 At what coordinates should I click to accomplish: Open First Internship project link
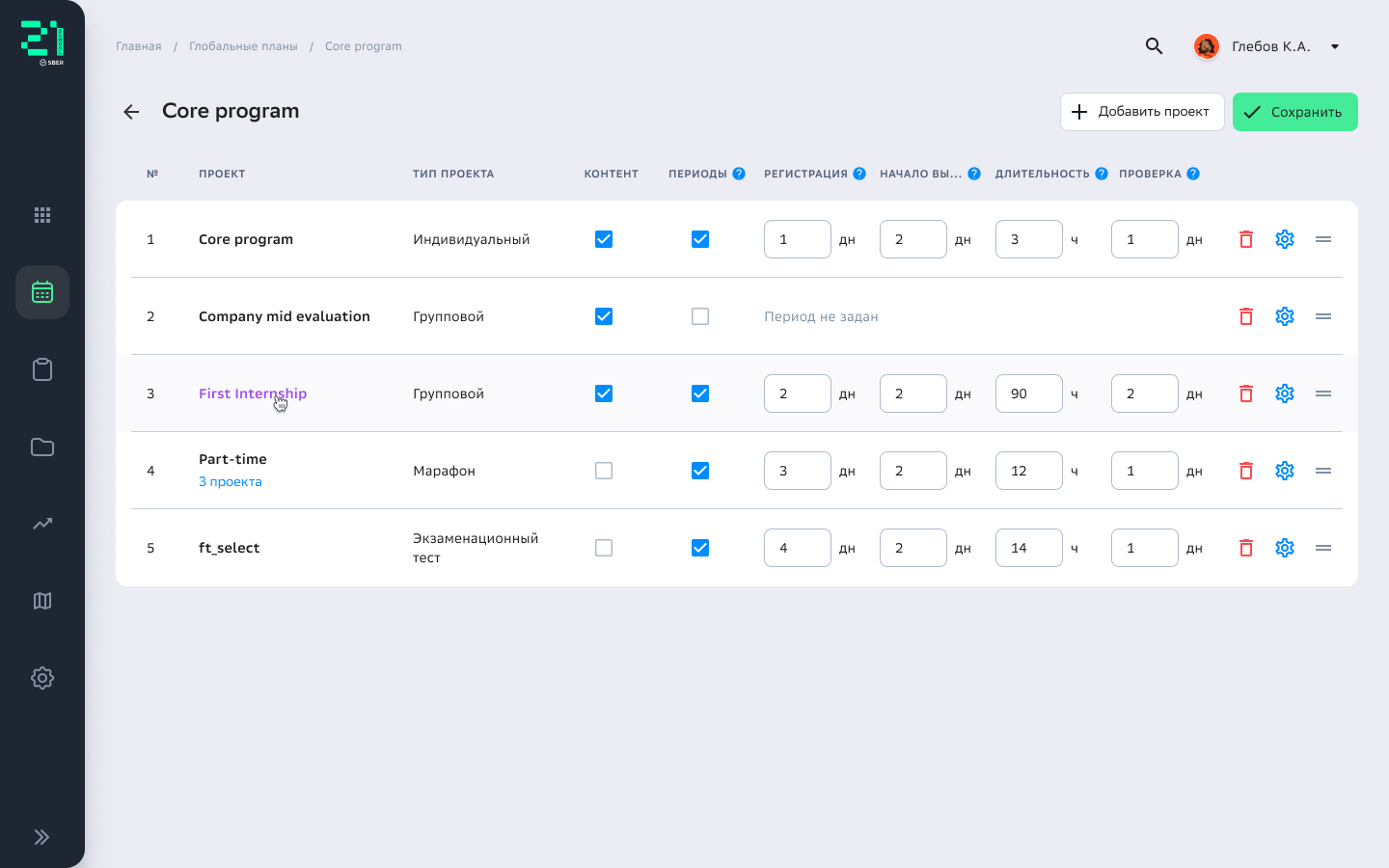[x=253, y=393]
